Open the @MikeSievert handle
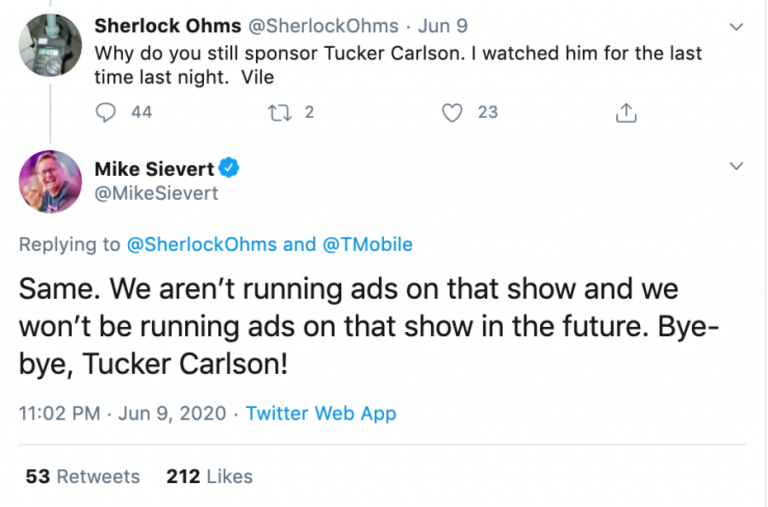 point(155,192)
